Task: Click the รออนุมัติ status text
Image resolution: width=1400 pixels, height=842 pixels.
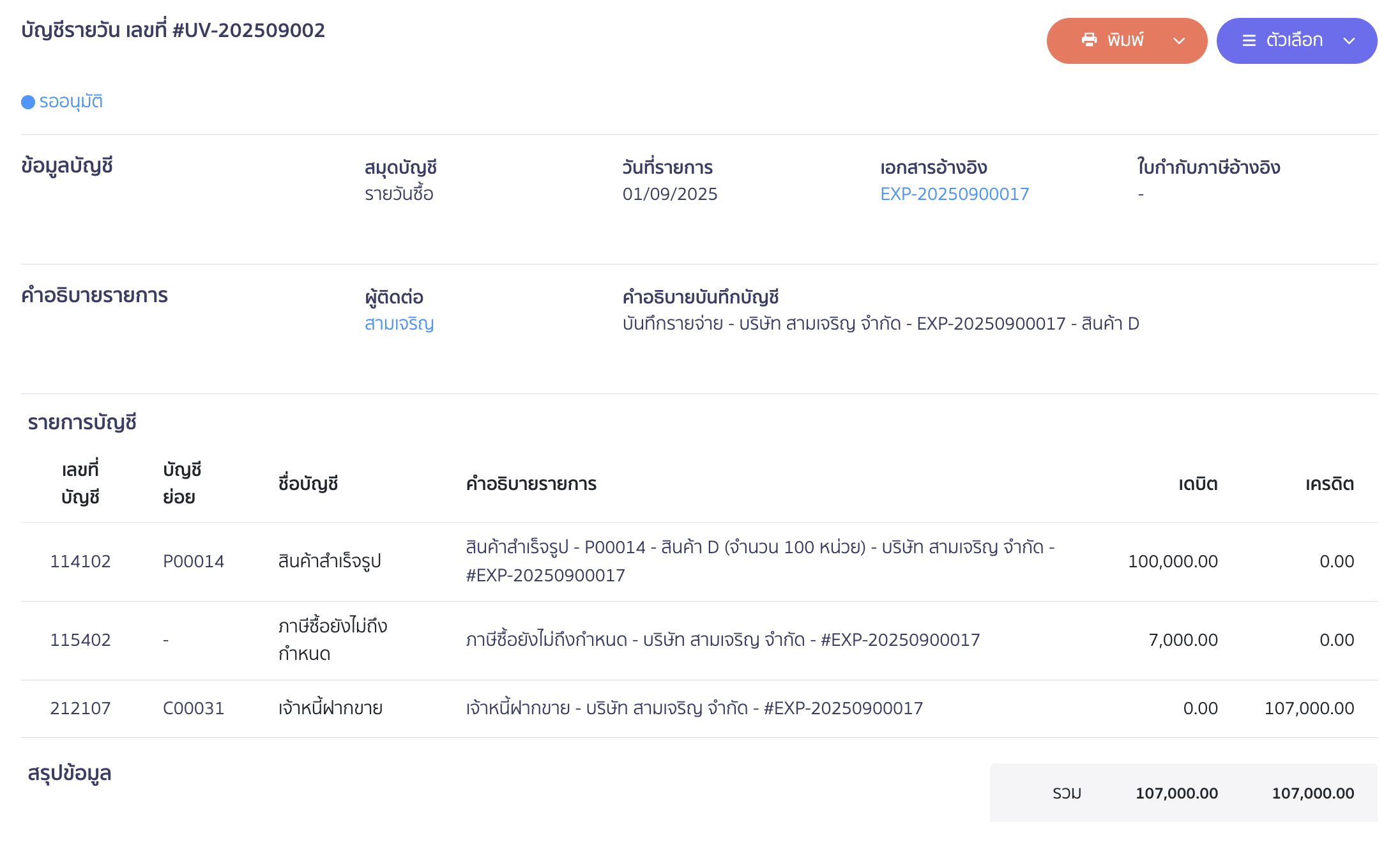Action: [x=71, y=102]
